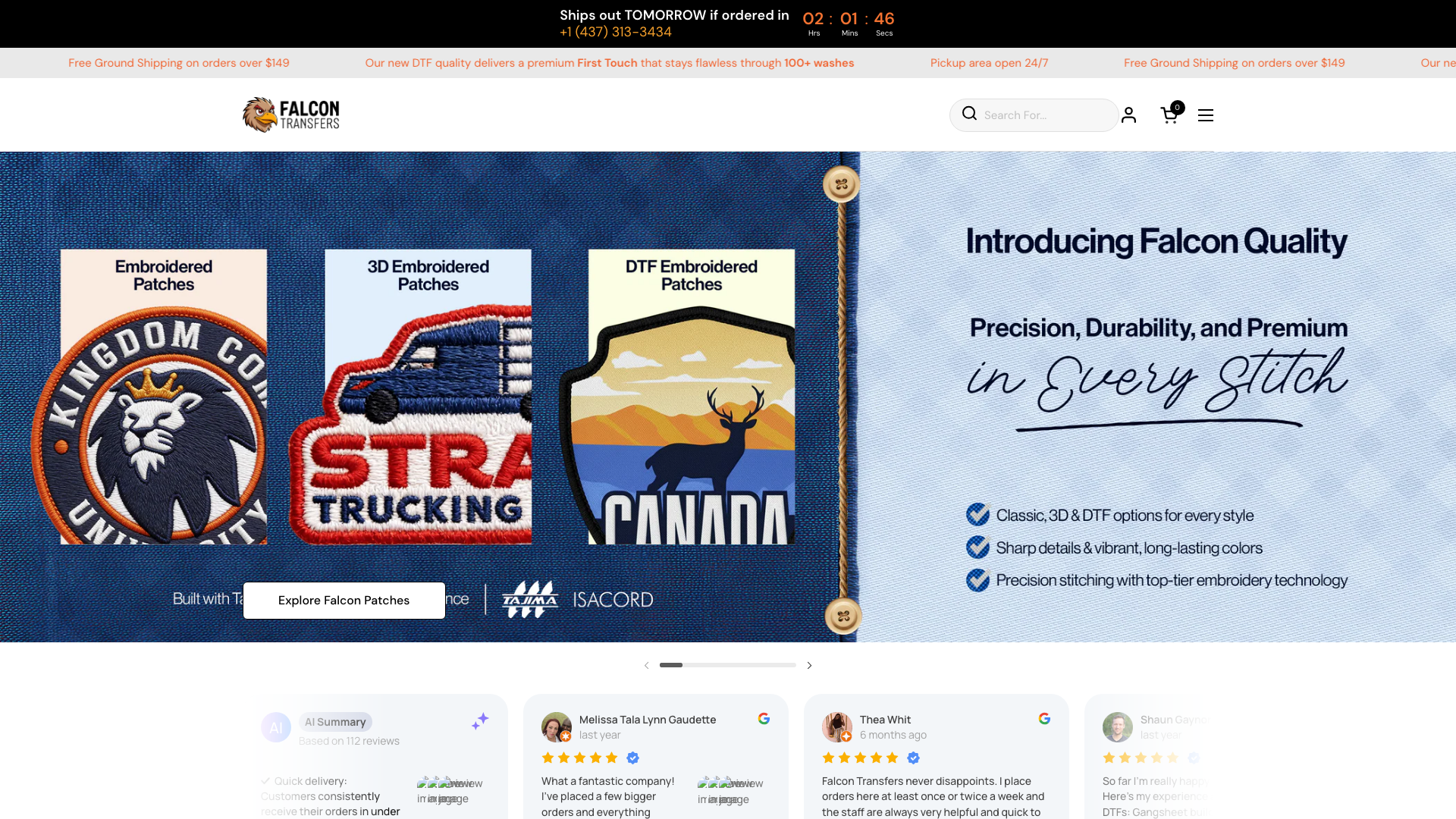Open the AI Summary tag

(335, 722)
